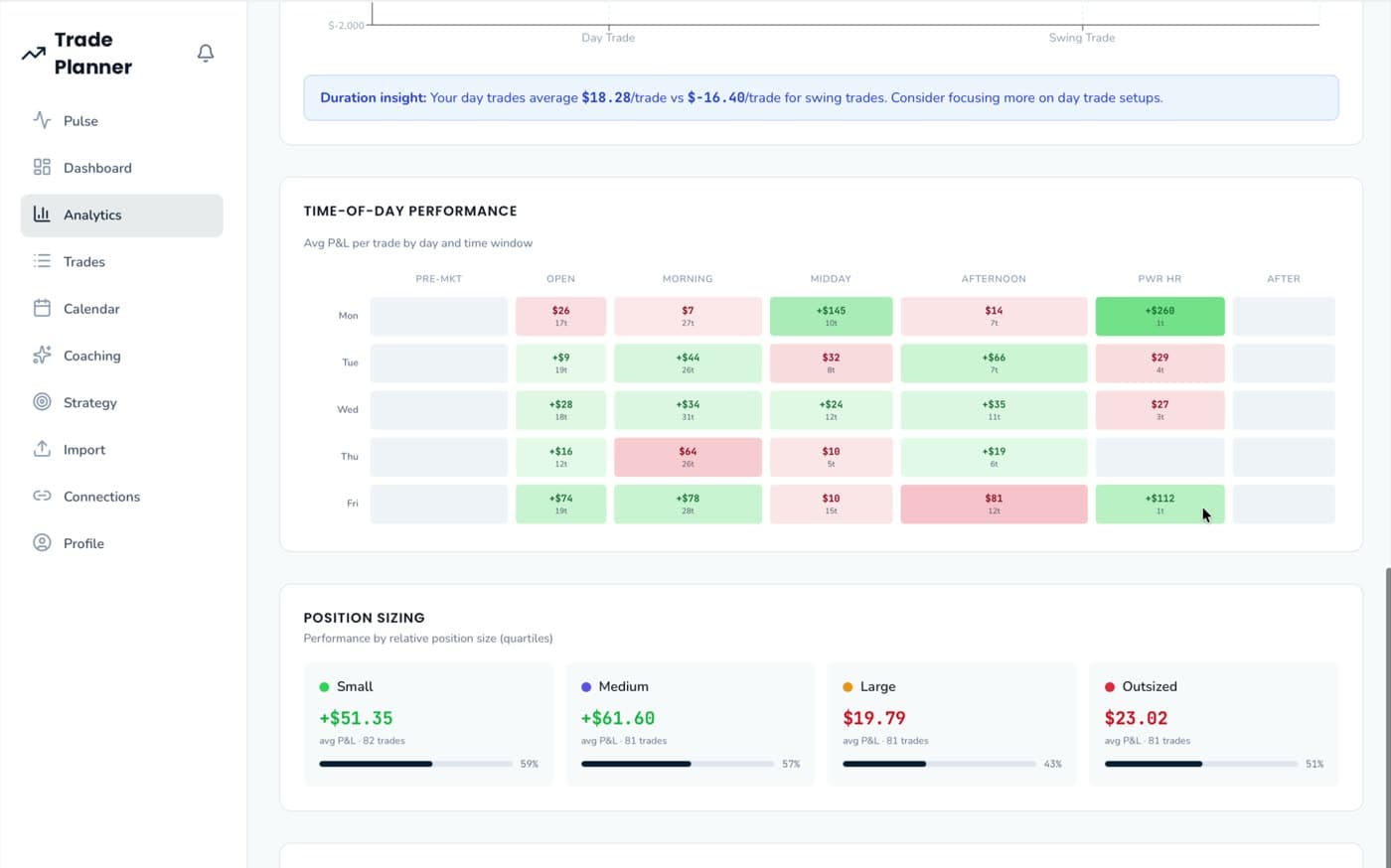Click the Medium position size card
This screenshot has width=1391, height=868.
(691, 724)
